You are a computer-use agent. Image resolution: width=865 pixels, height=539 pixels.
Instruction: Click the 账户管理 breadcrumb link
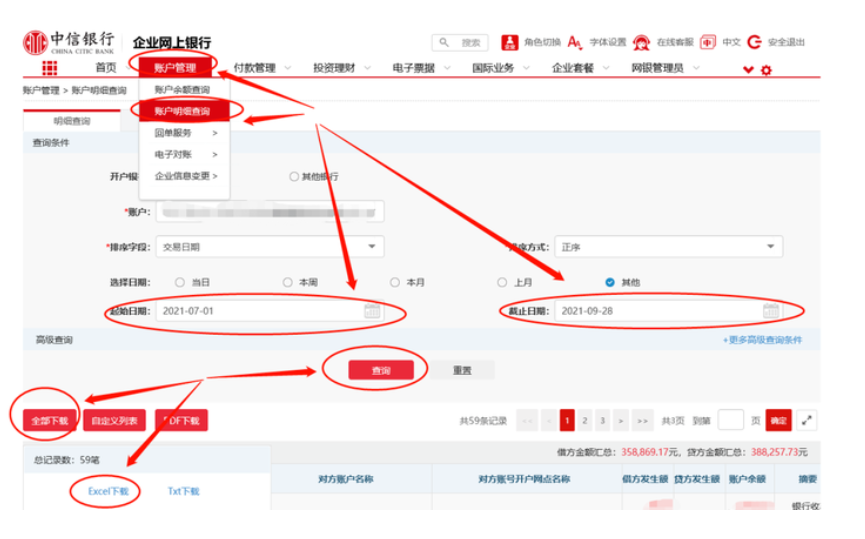[41, 90]
